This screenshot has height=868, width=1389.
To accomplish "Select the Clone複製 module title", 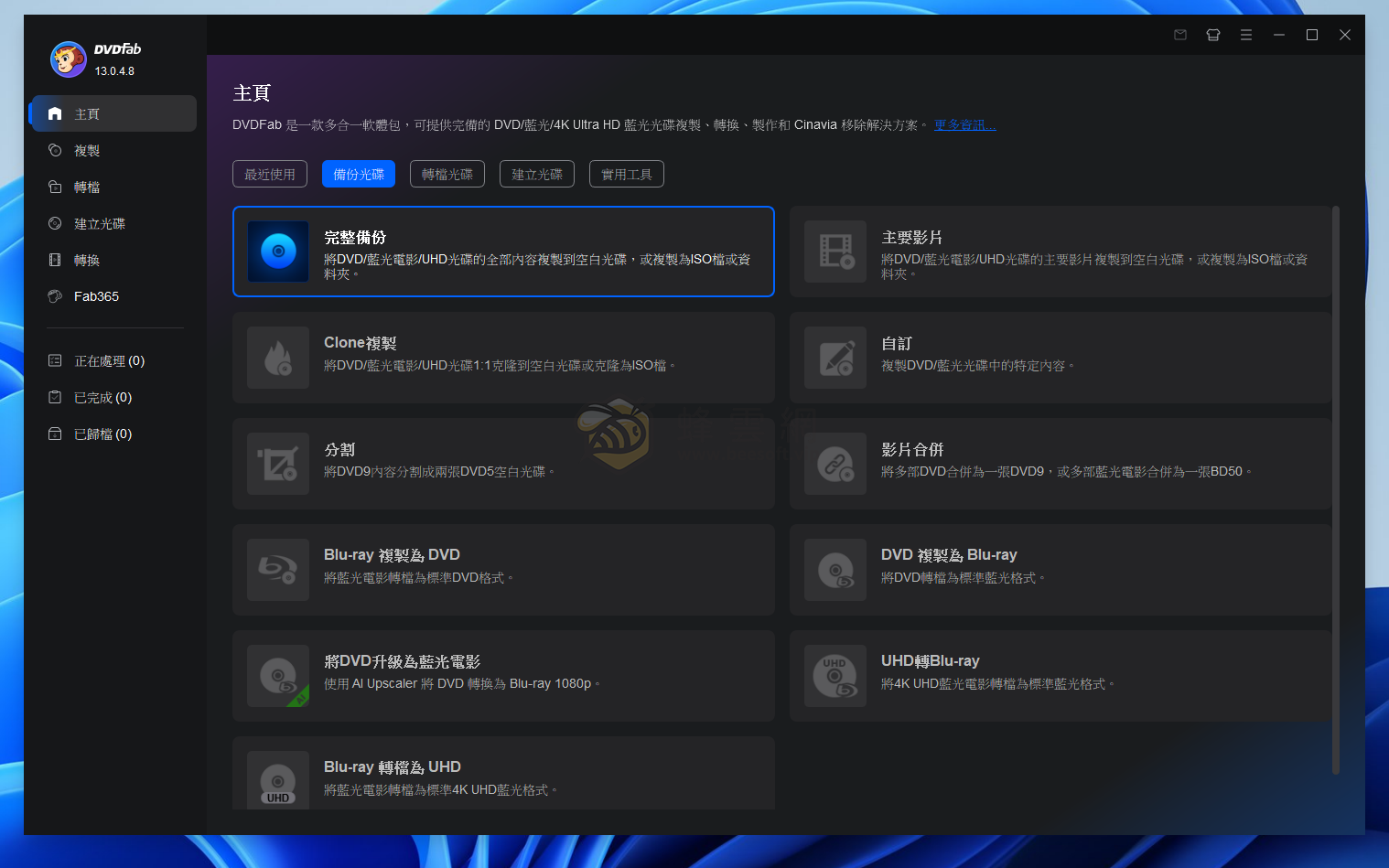I will [x=361, y=343].
